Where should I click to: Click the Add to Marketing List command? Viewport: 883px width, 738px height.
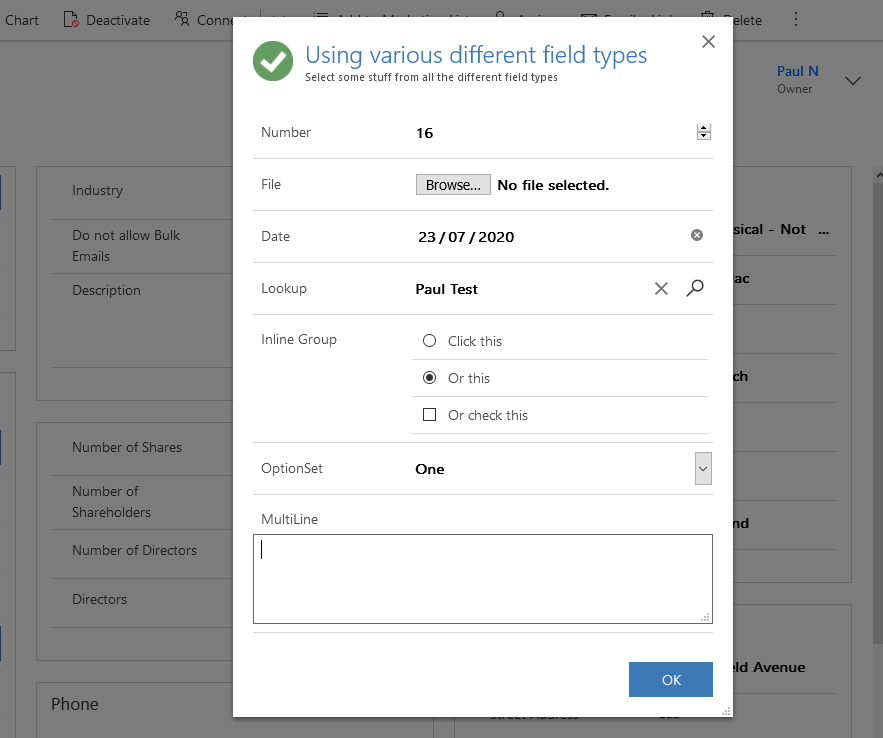point(380,19)
